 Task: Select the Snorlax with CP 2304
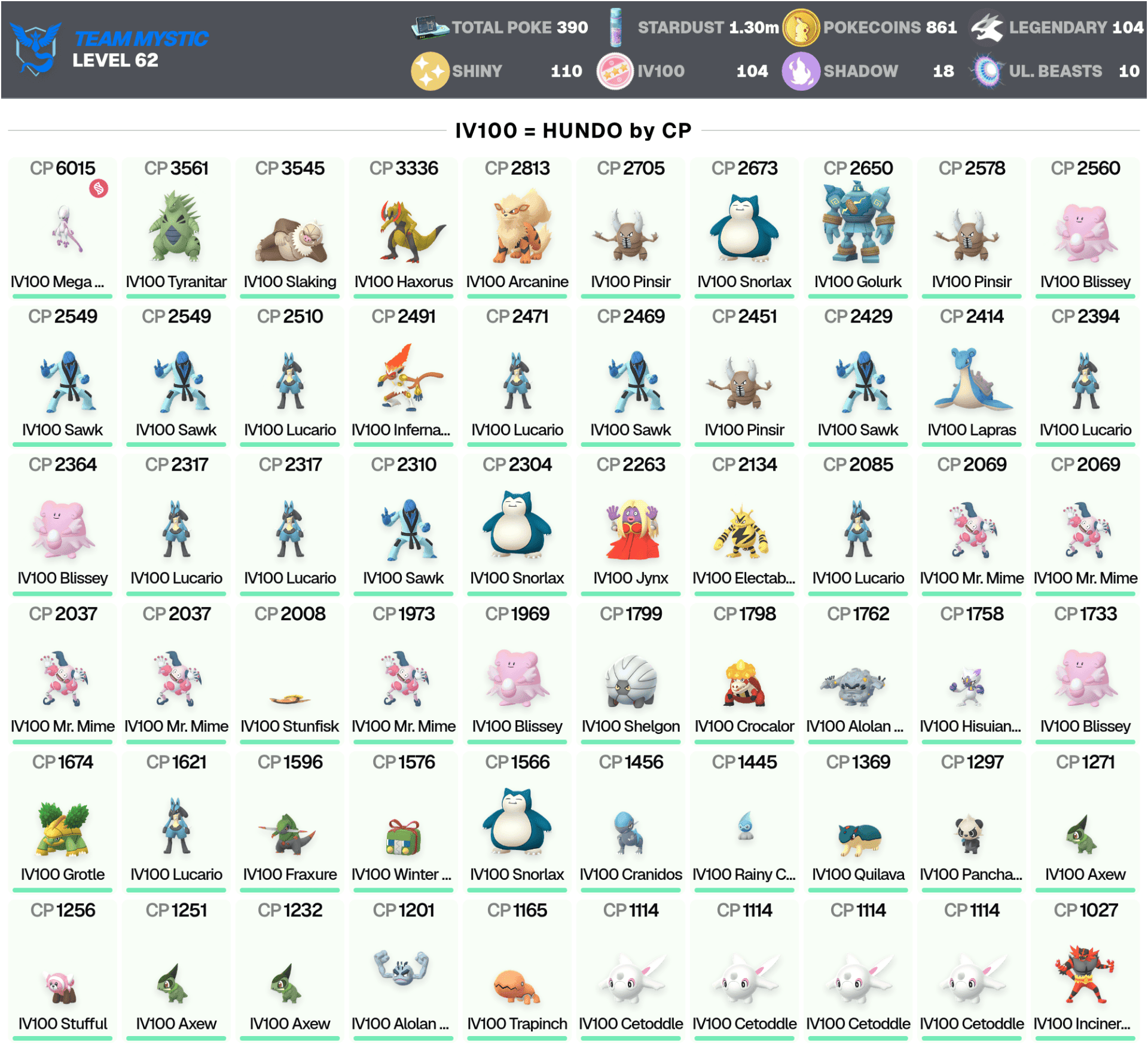tap(517, 524)
